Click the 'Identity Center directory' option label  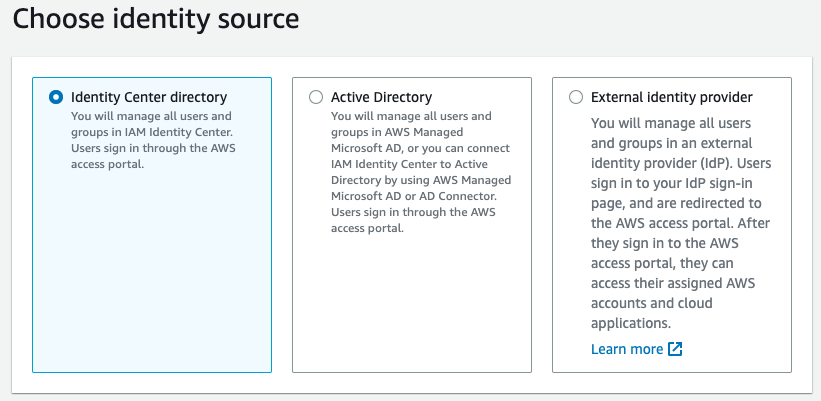[x=149, y=98]
